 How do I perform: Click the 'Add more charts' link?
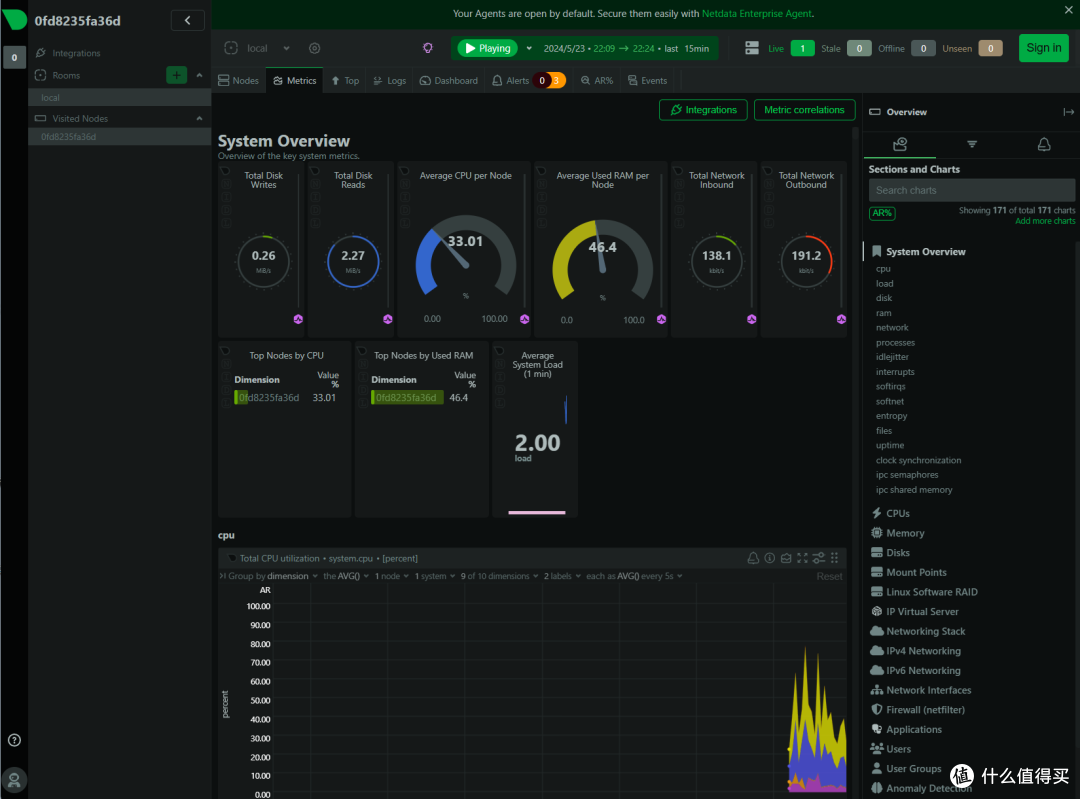click(1045, 221)
